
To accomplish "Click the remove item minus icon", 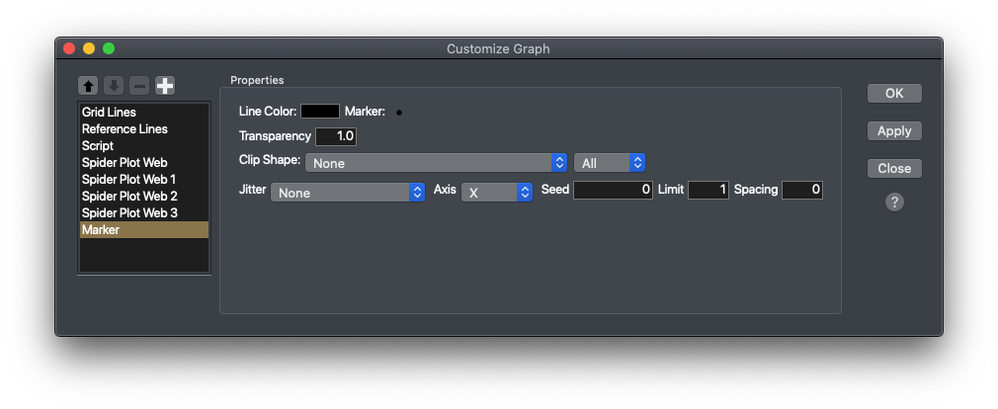I will [x=139, y=87].
